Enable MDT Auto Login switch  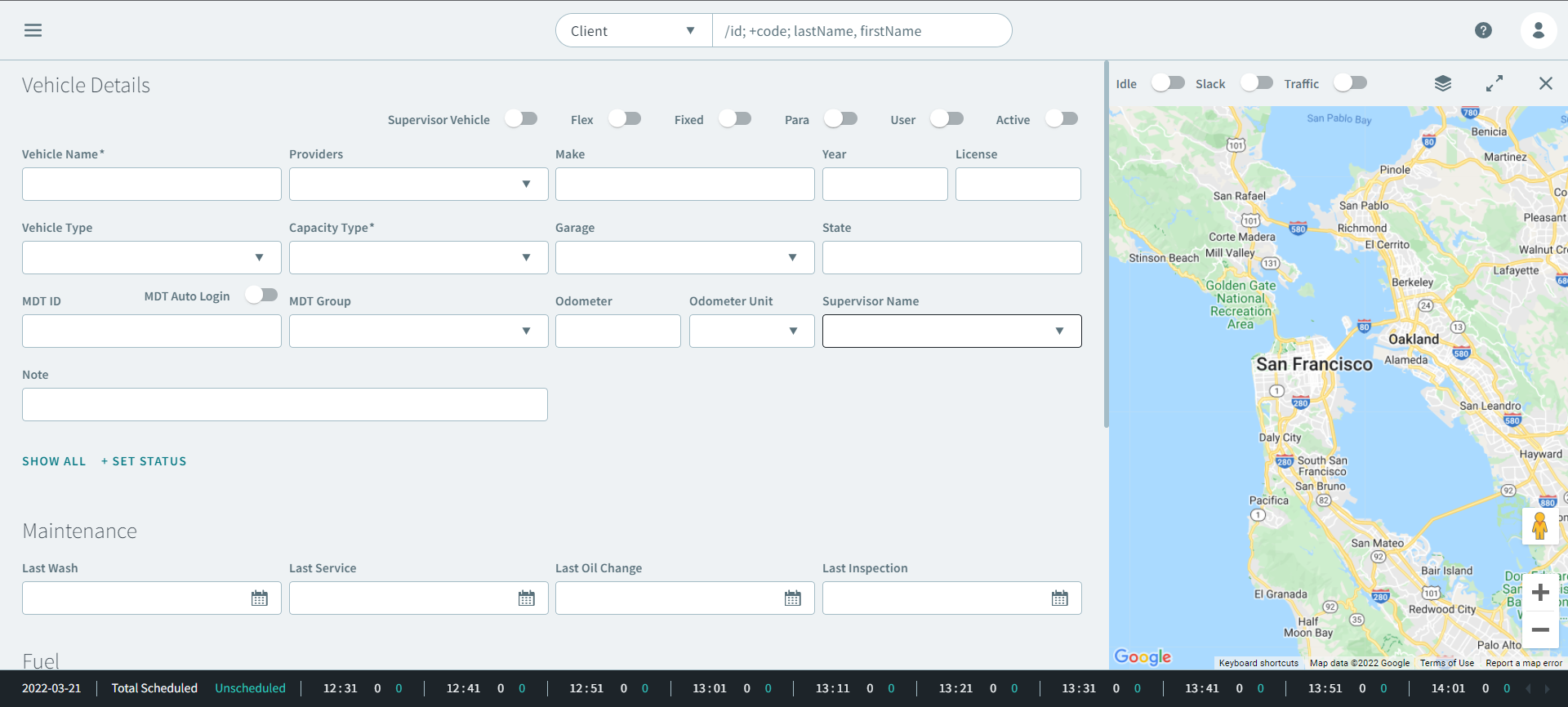[x=261, y=296]
